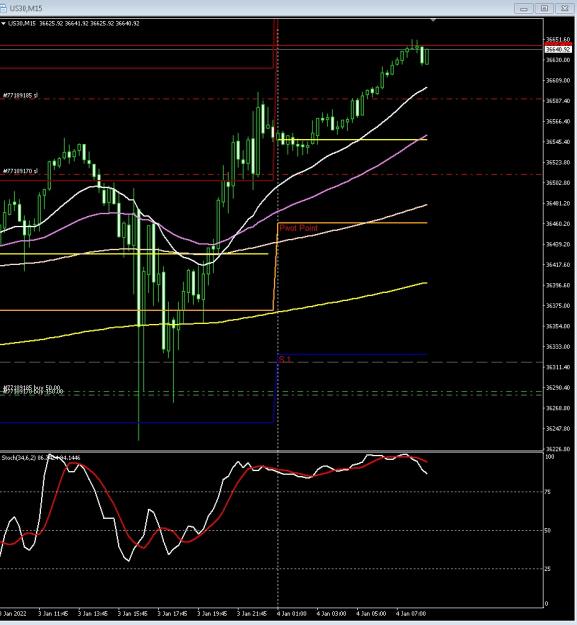The height and width of the screenshot is (625, 577).
Task: Click the 3 Jan 15:45 time axis label
Action: click(133, 614)
